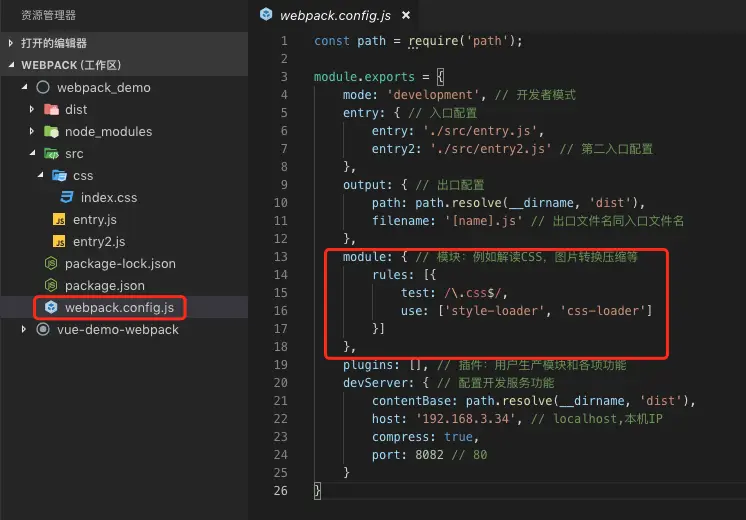This screenshot has width=746, height=520.
Task: Close the webpack.config.js editor tab
Action: click(x=406, y=15)
